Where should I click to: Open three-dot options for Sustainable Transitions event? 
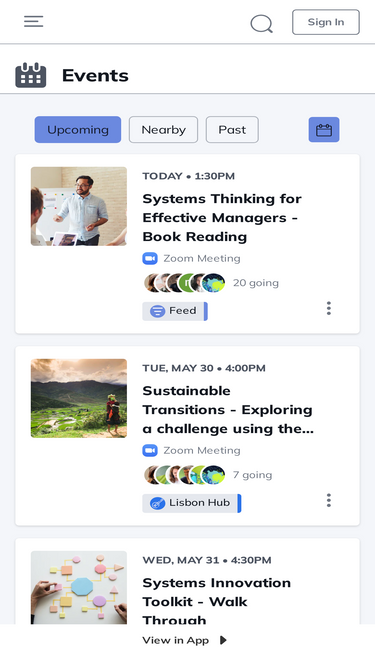pyautogui.click(x=329, y=500)
